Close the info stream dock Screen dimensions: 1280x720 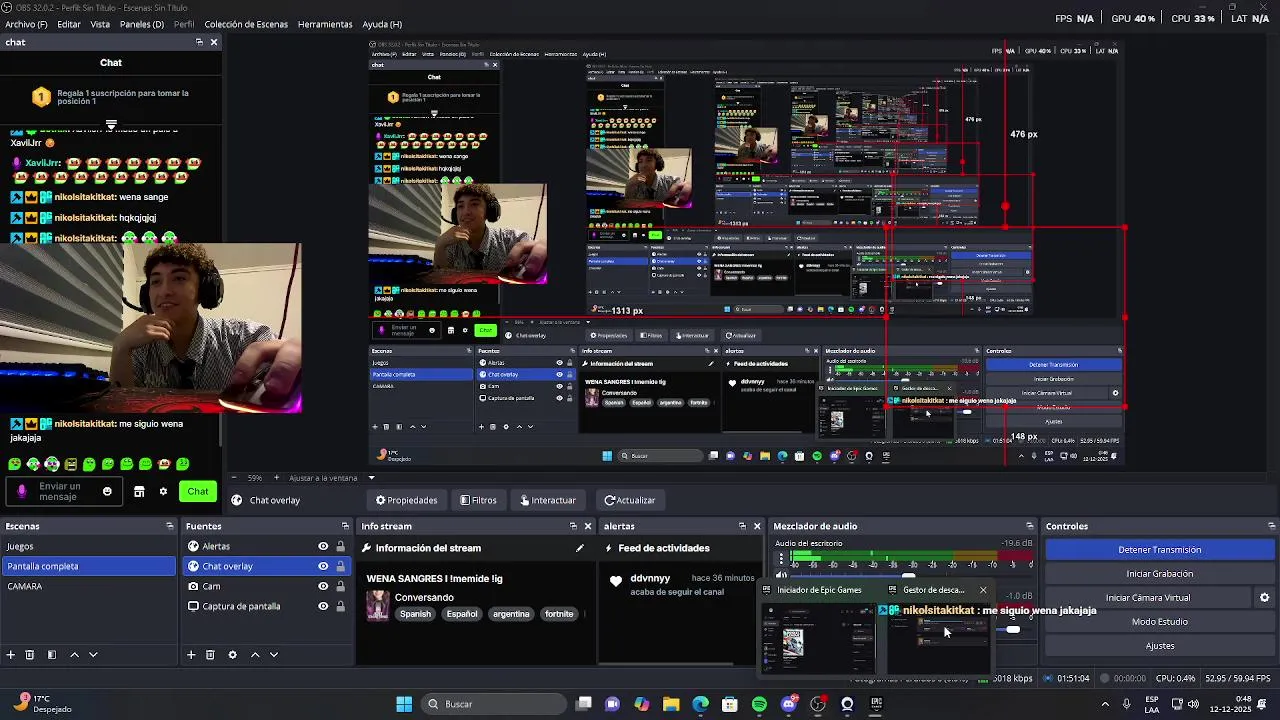(x=588, y=526)
